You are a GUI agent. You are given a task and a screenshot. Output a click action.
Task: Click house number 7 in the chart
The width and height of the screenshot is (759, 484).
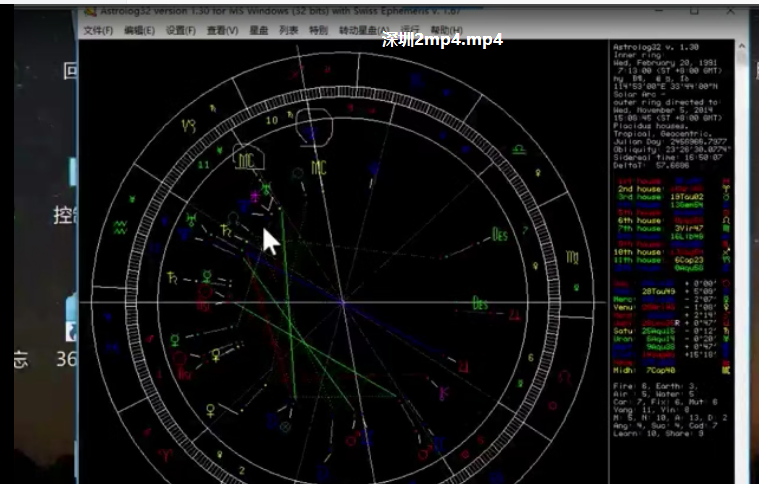pyautogui.click(x=525, y=230)
